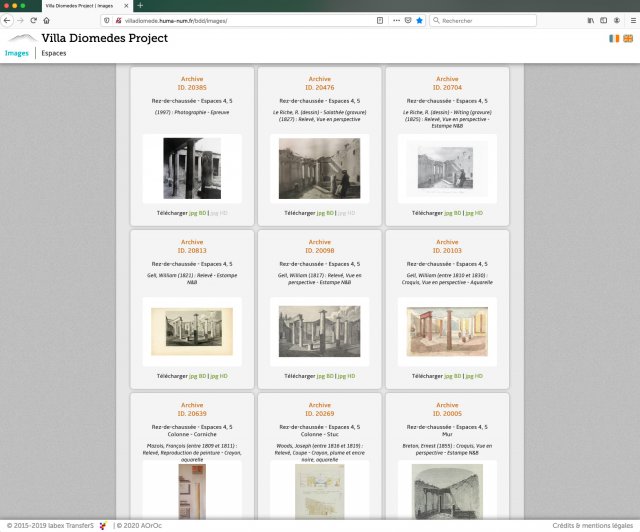The image size is (640, 532).
Task: Click the Archive ID. 20704 heading
Action: (x=447, y=83)
